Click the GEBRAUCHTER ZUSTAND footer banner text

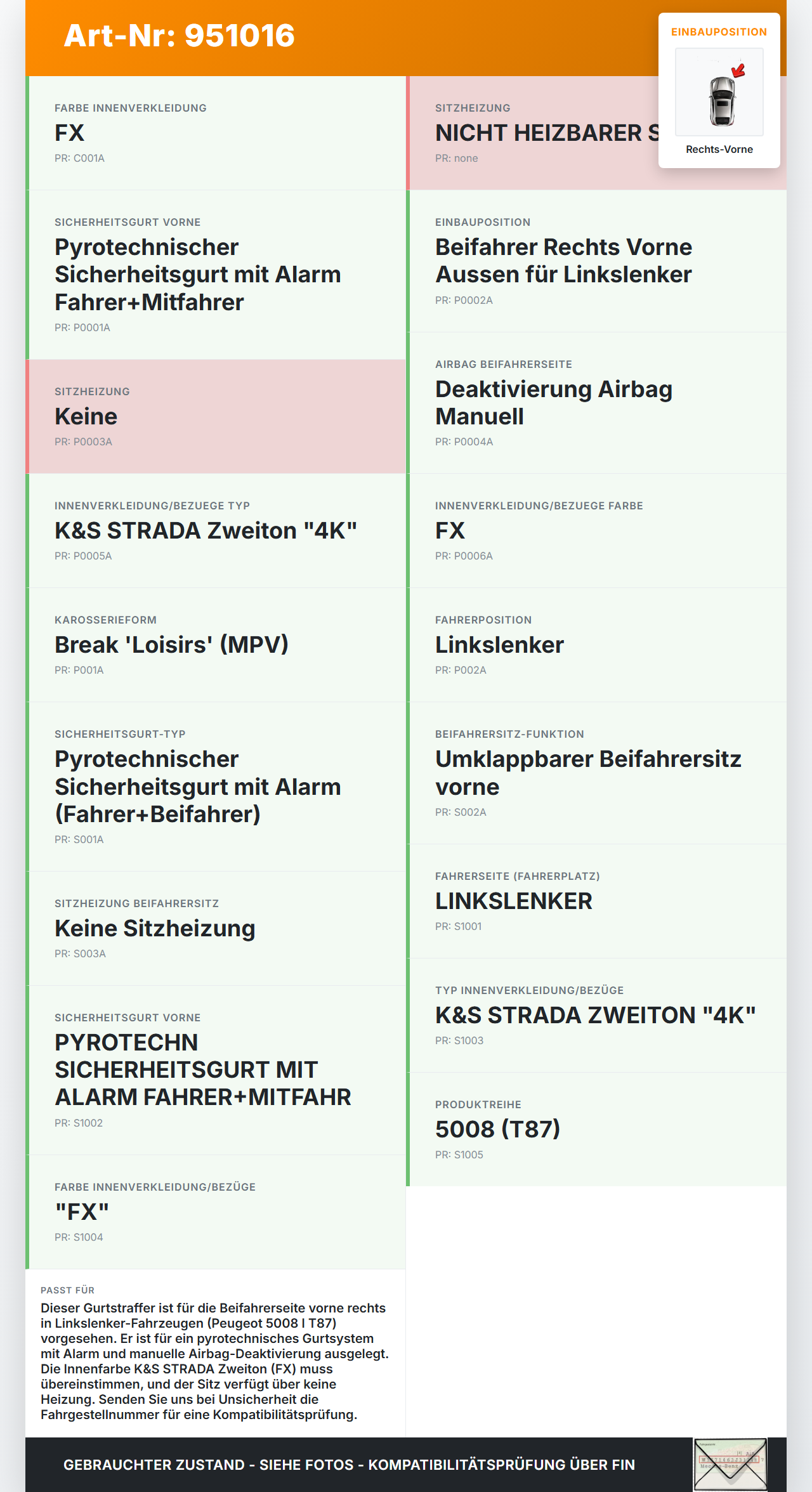[349, 1465]
